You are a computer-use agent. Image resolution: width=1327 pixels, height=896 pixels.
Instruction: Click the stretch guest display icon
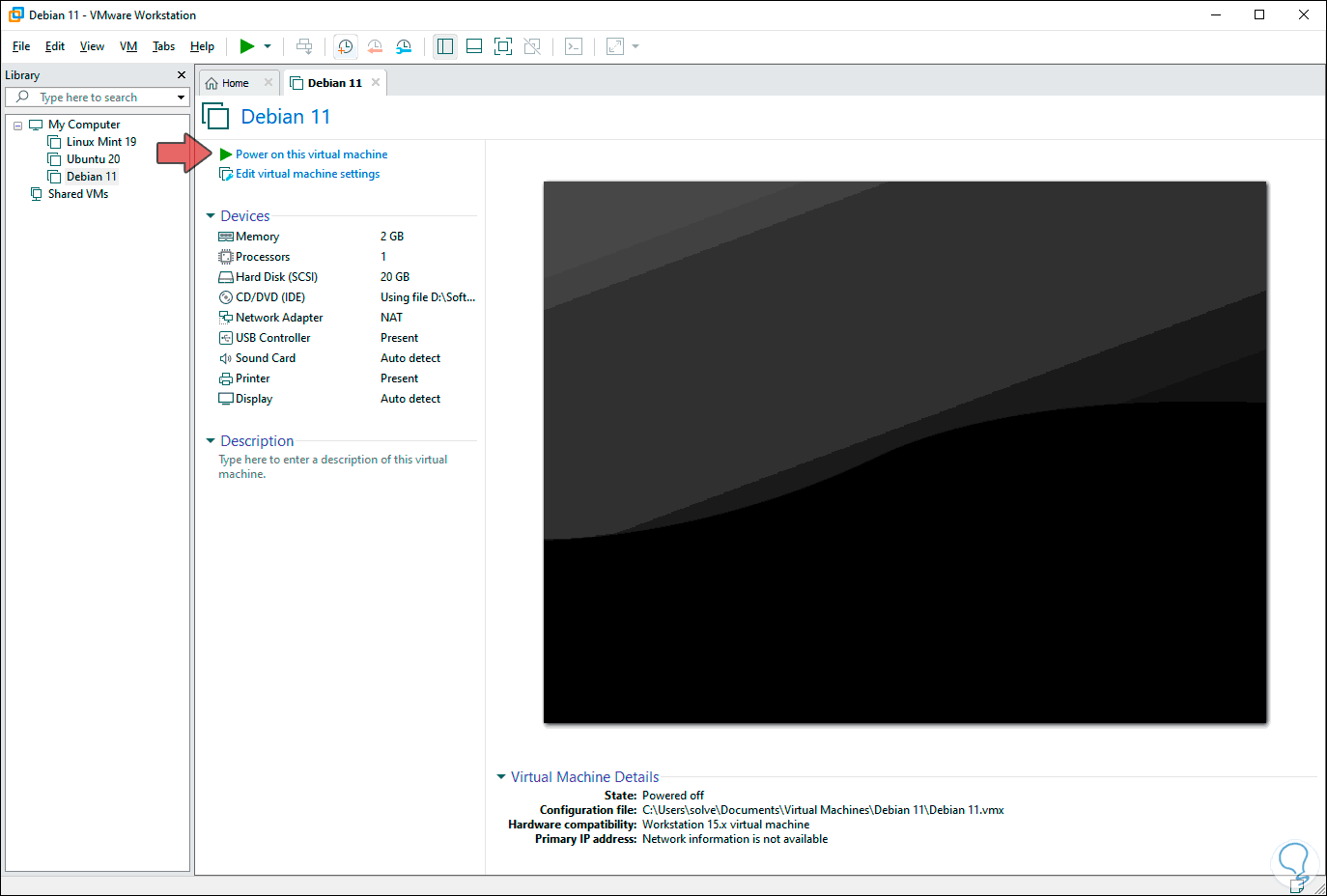(615, 46)
